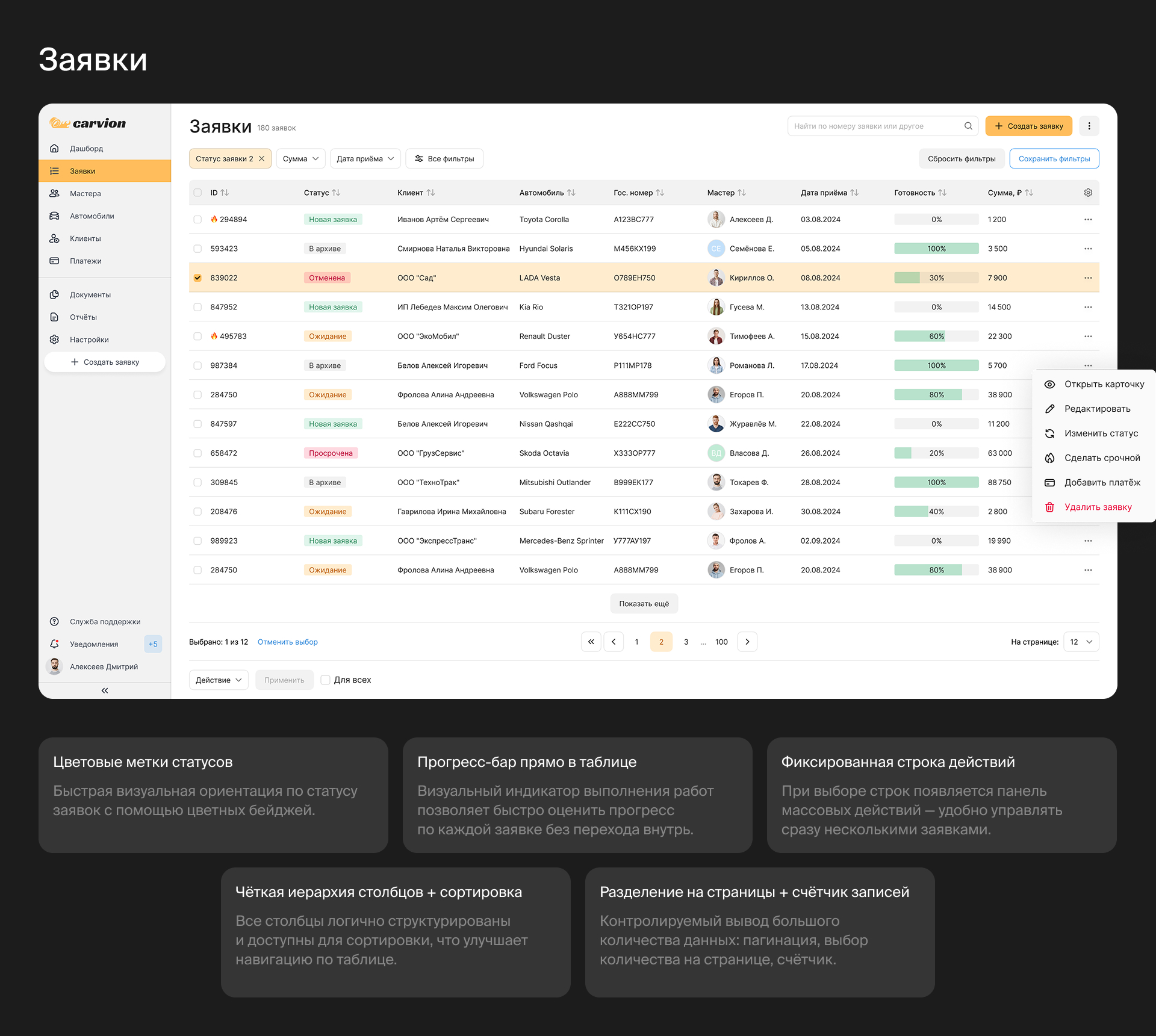Enable the Для всех checkbox
This screenshot has width=1156, height=1036.
coord(326,680)
